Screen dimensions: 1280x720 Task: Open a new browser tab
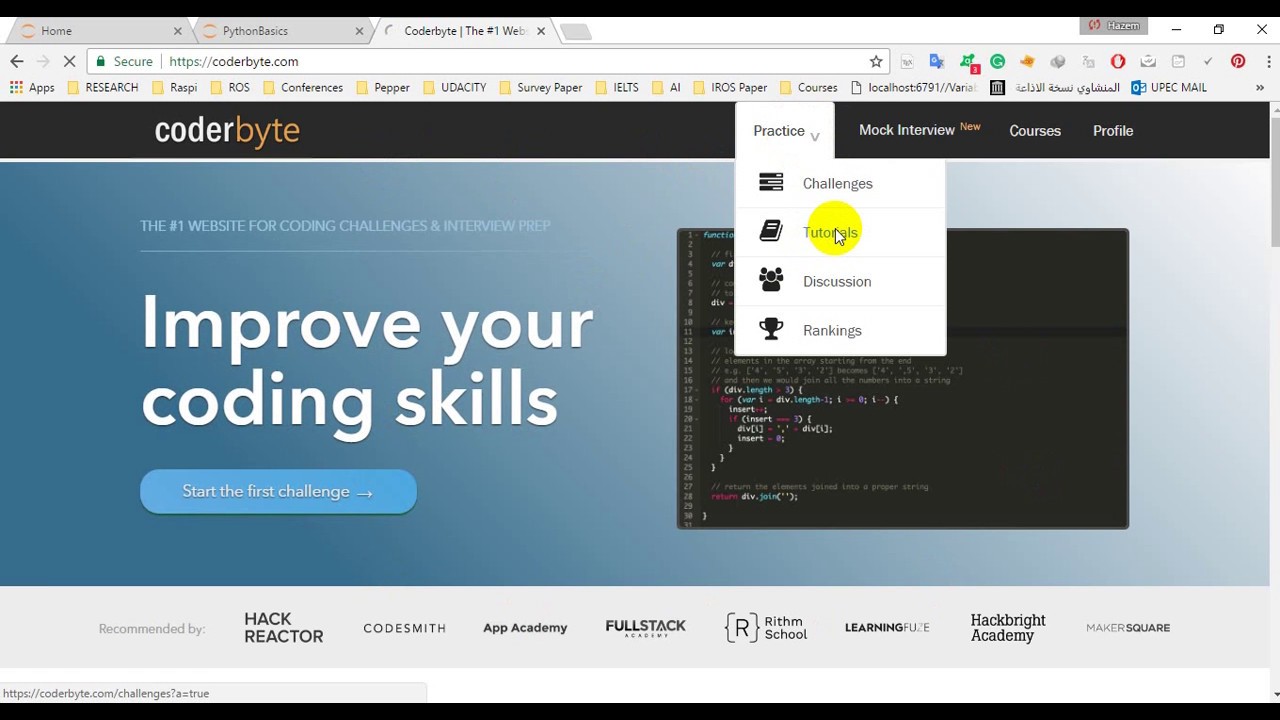point(576,32)
